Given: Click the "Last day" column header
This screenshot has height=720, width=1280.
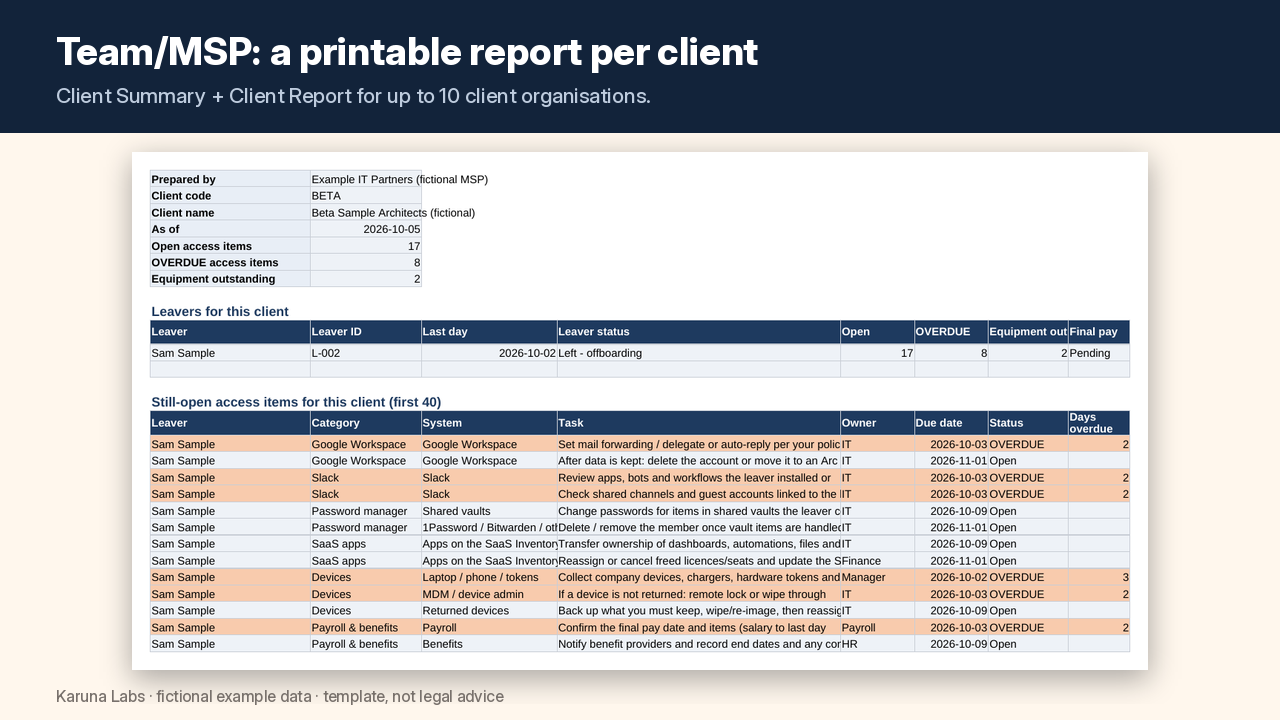Looking at the screenshot, I should 489,332.
